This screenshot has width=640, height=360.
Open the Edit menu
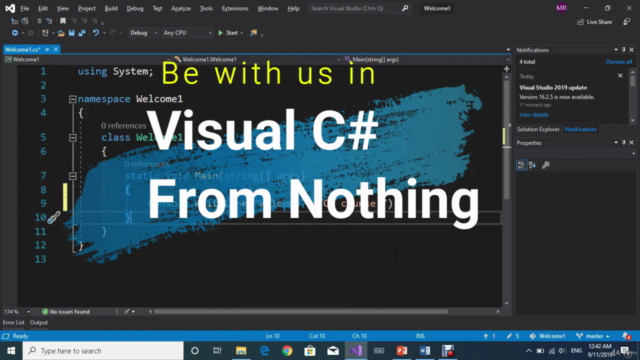(42, 8)
